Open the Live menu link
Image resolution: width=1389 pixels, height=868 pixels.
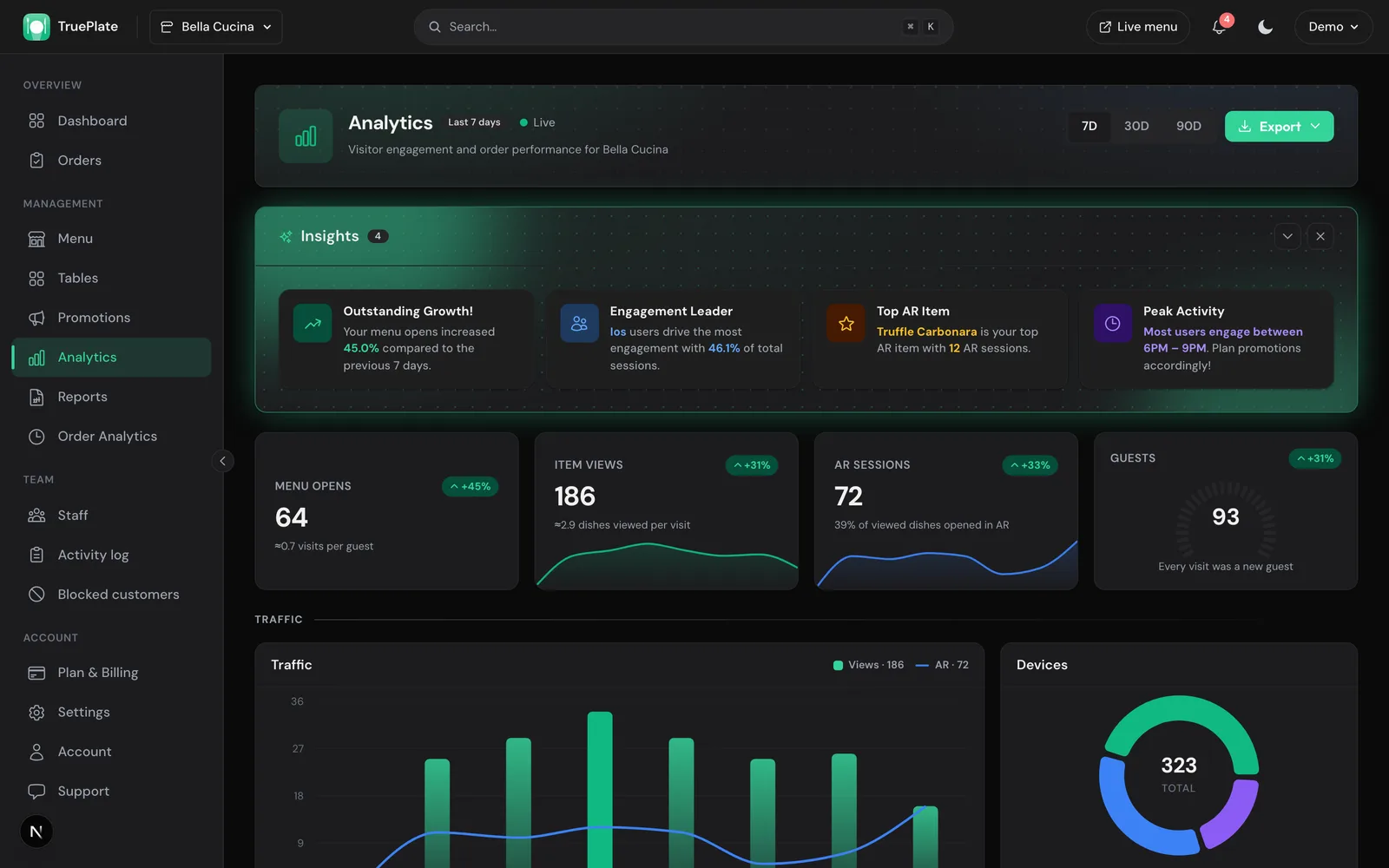tap(1138, 27)
